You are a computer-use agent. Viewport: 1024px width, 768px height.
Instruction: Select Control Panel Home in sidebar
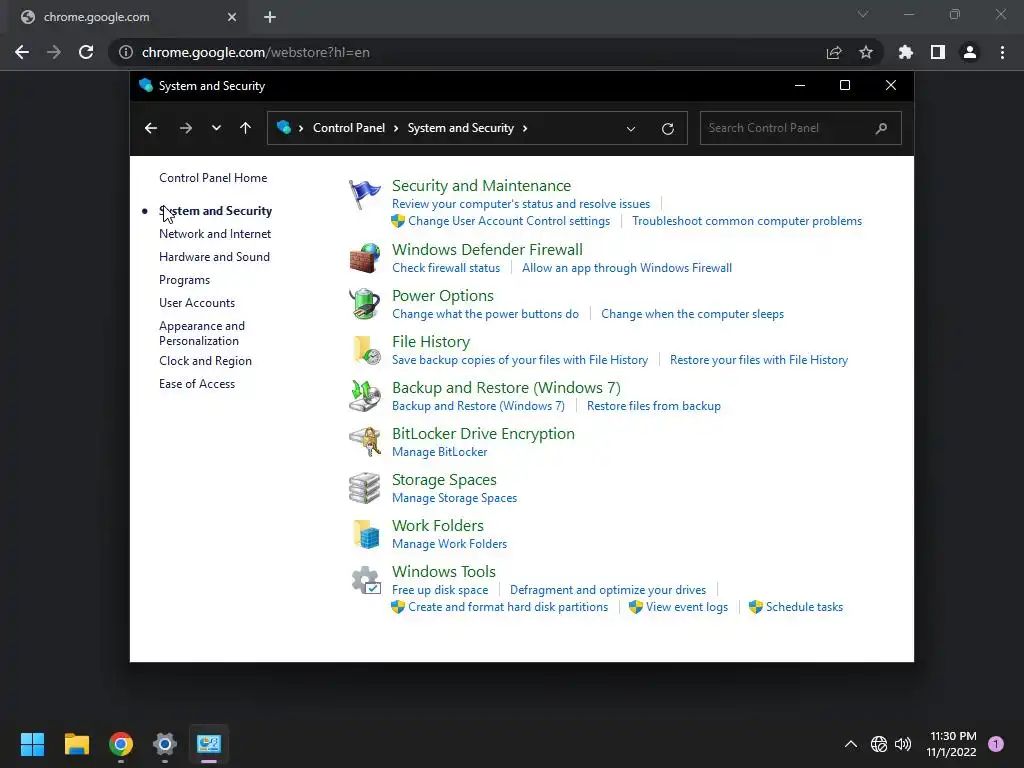(213, 178)
